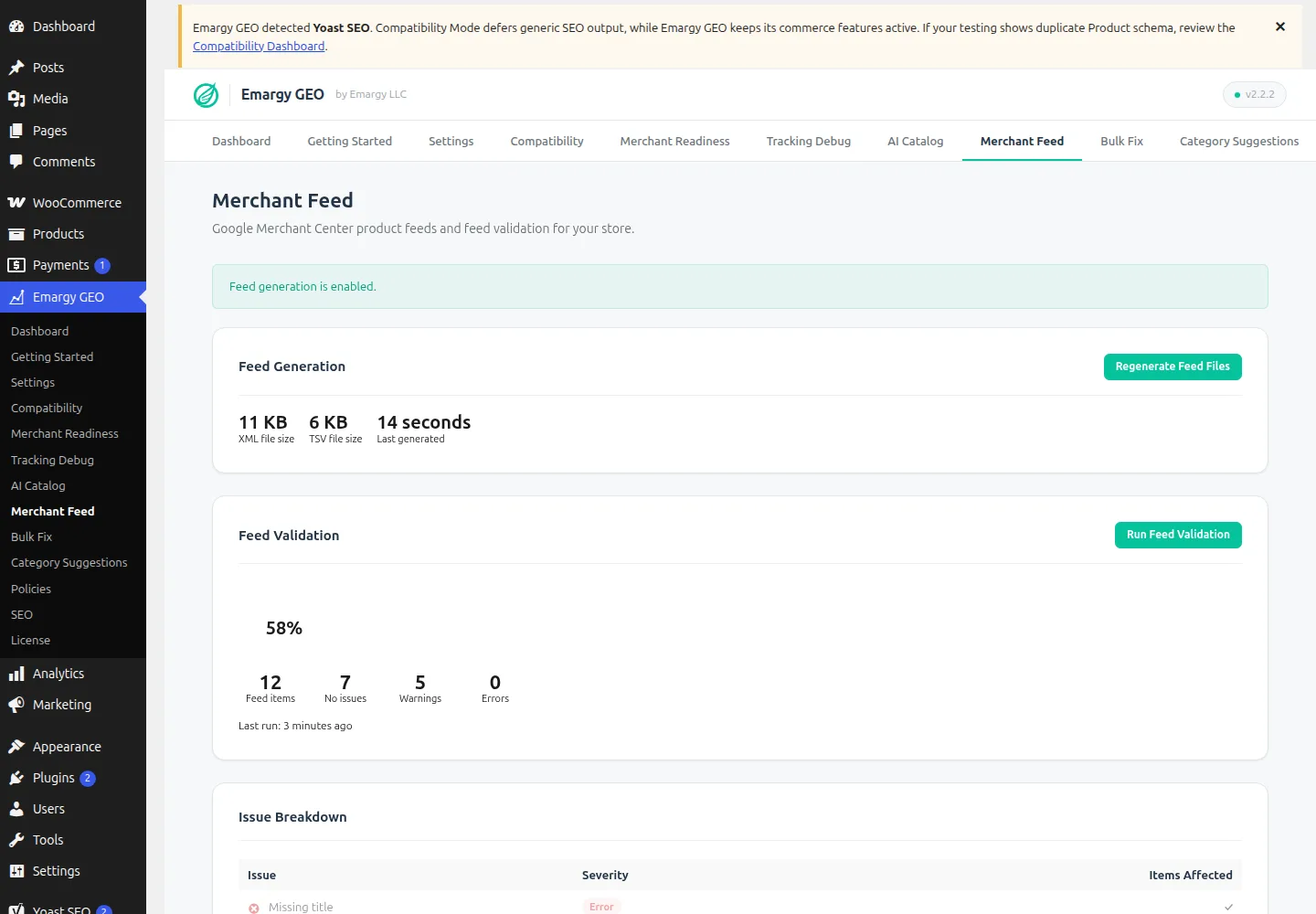Click the Payments dollar icon
The width and height of the screenshot is (1316, 914).
16,265
